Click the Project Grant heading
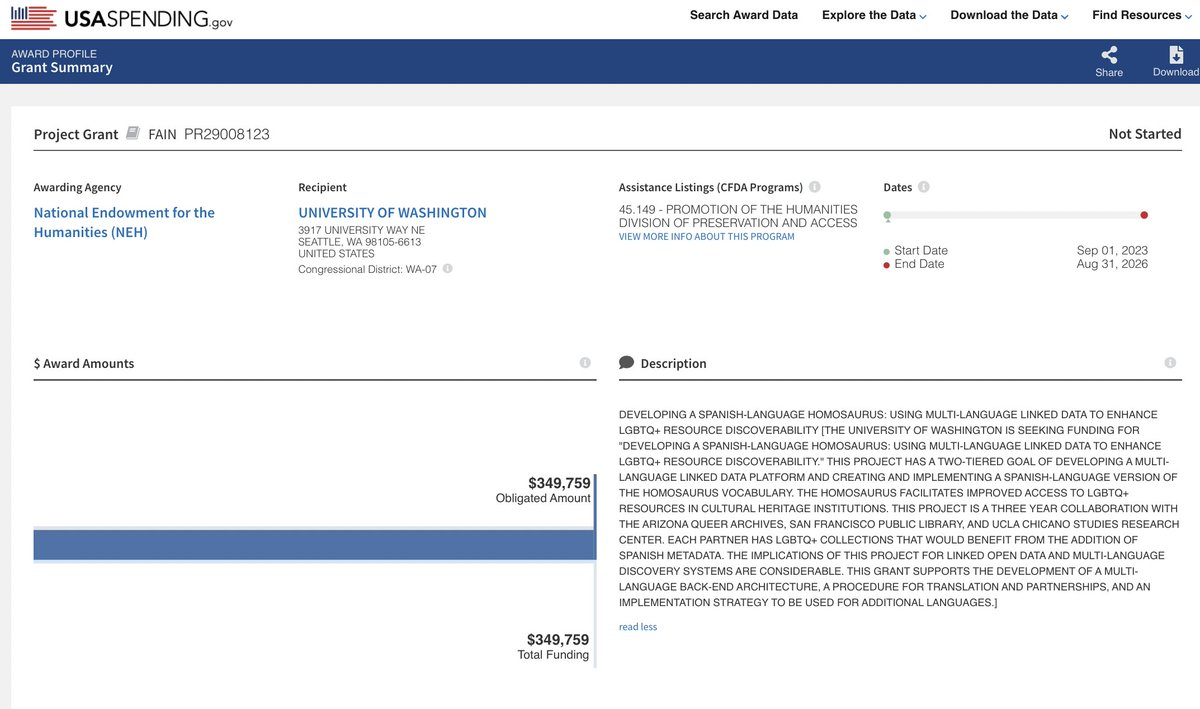 [76, 134]
